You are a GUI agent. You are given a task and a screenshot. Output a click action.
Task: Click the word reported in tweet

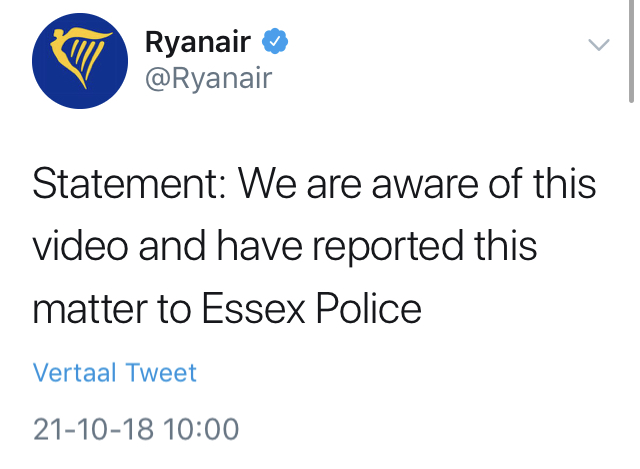388,247
